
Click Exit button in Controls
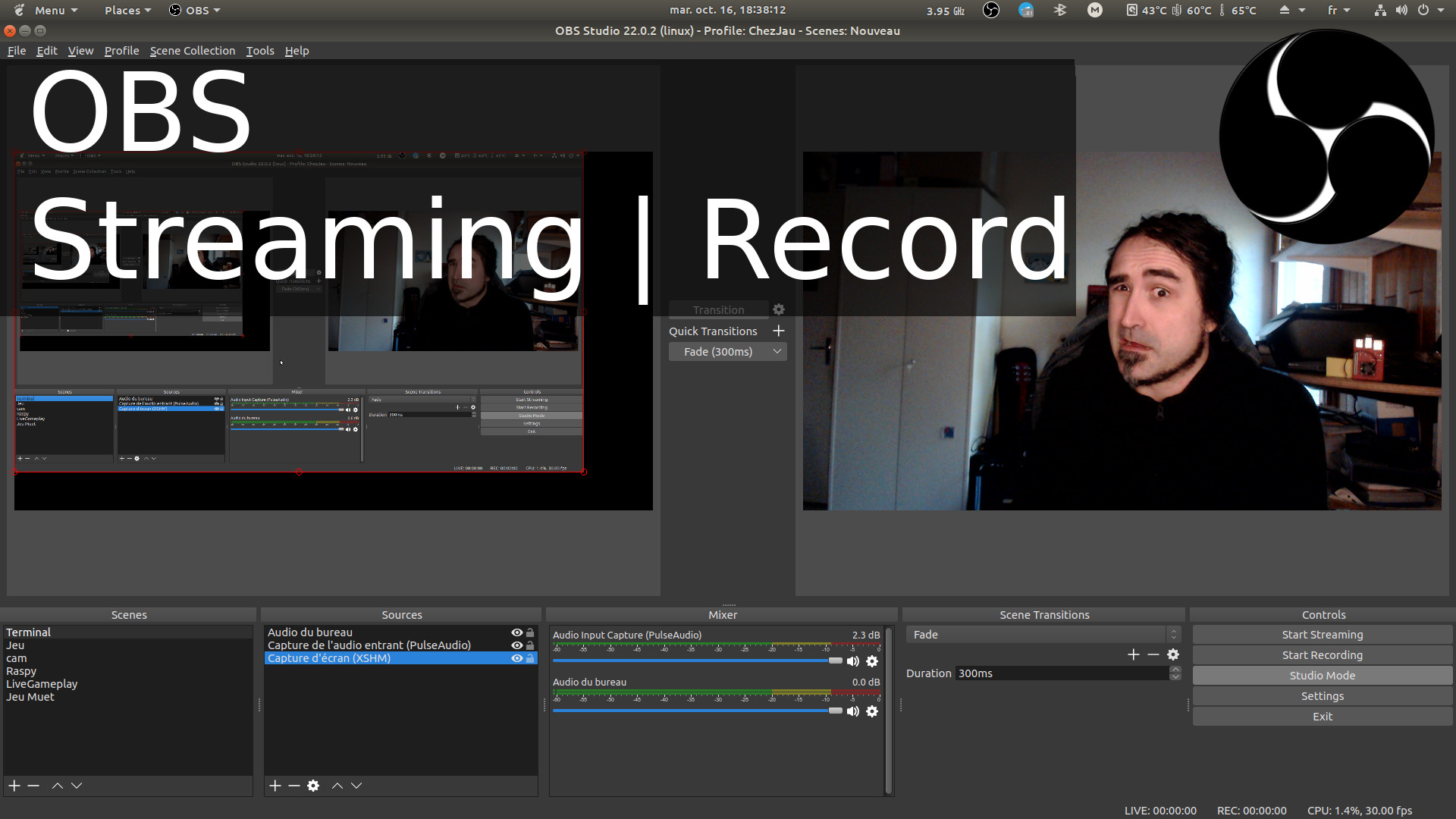click(x=1323, y=717)
